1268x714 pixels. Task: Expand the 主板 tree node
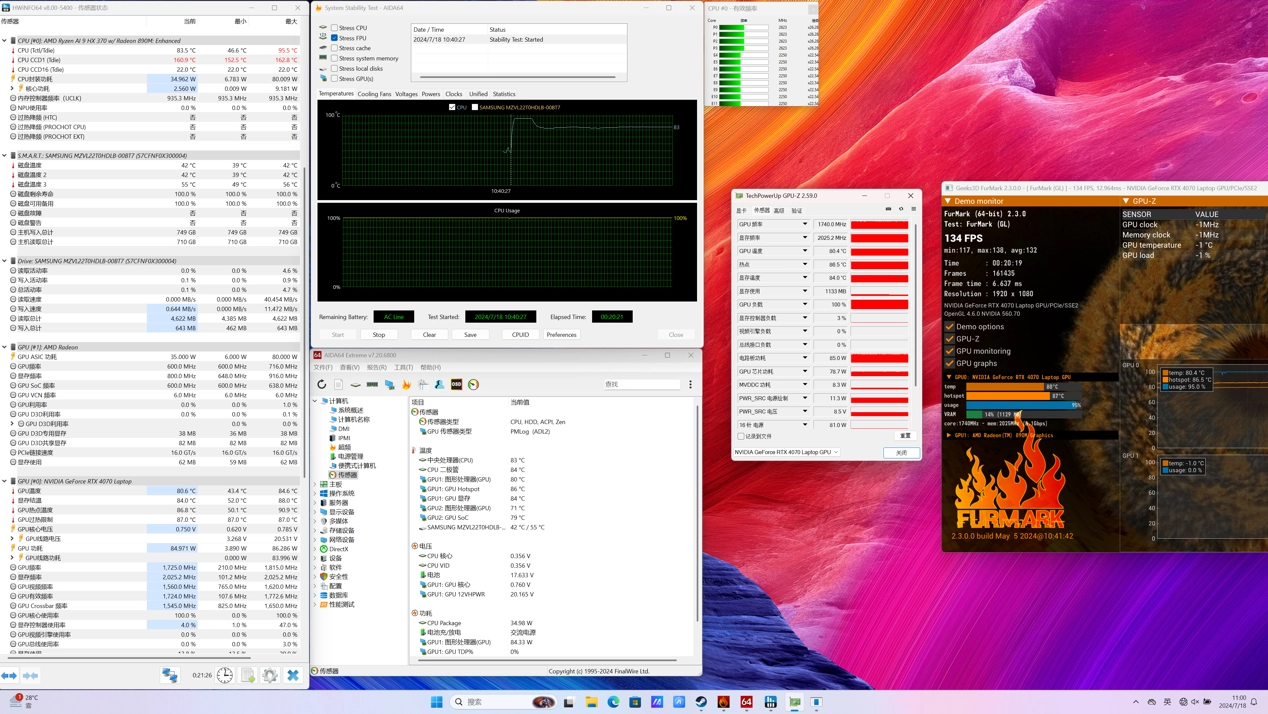[316, 484]
